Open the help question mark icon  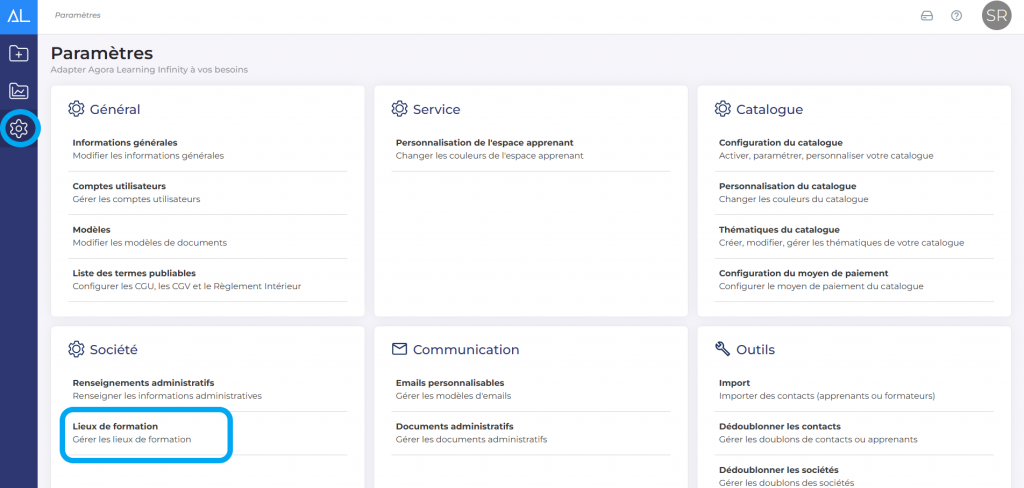[x=956, y=16]
